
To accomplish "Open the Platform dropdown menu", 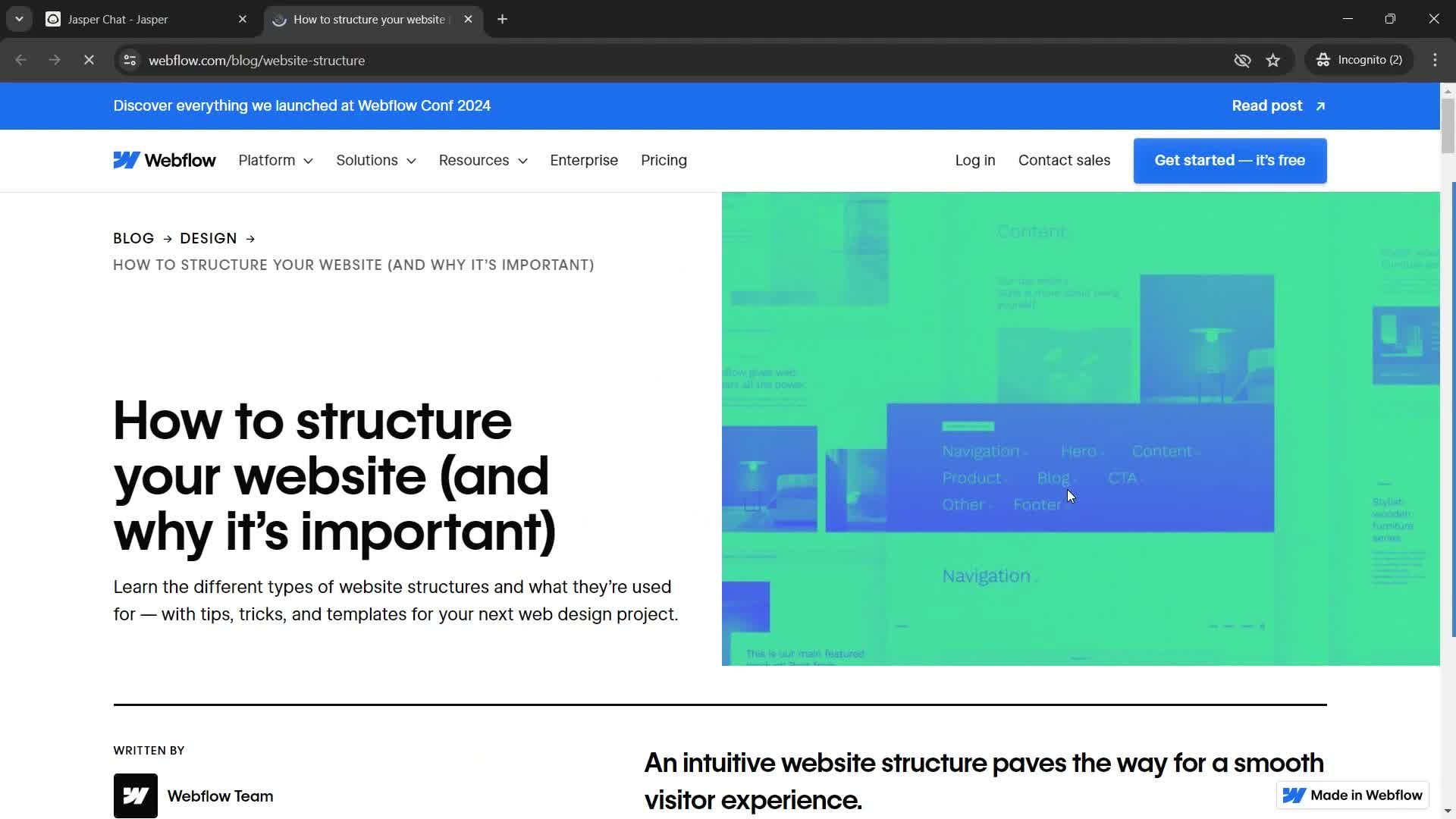I will coord(276,160).
